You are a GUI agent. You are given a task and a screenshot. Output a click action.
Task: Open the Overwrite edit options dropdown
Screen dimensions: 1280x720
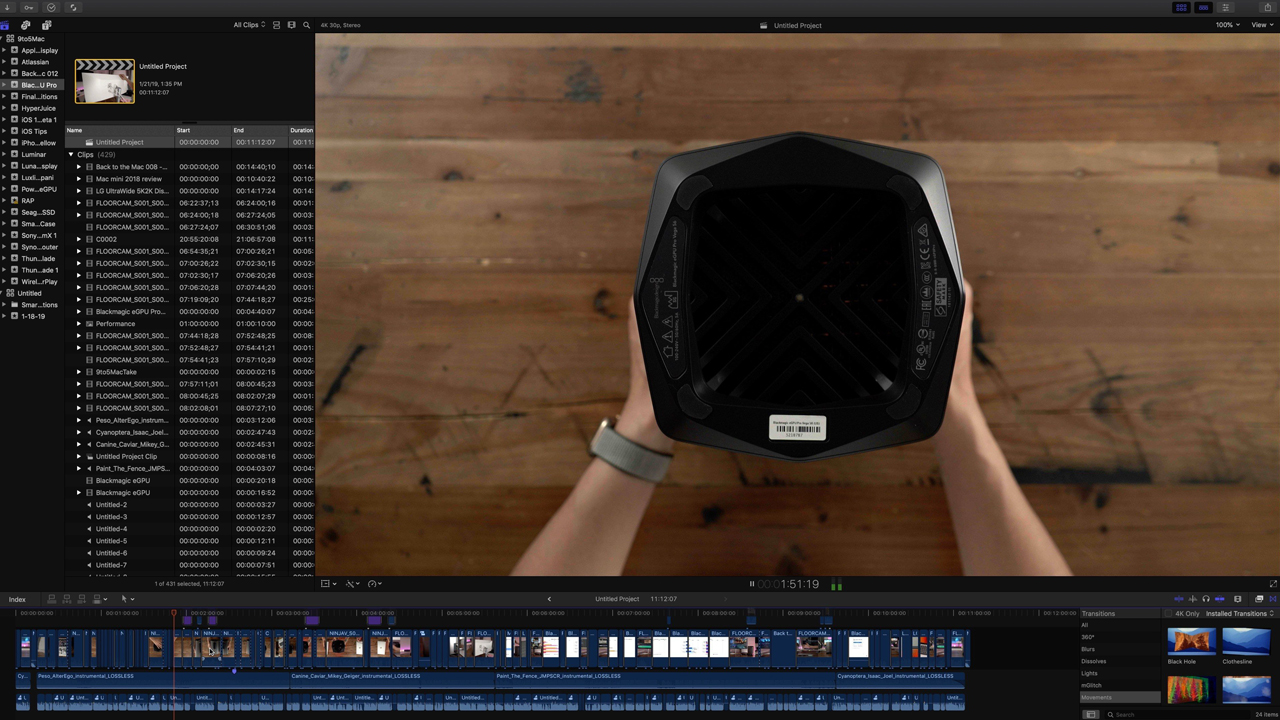click(99, 599)
